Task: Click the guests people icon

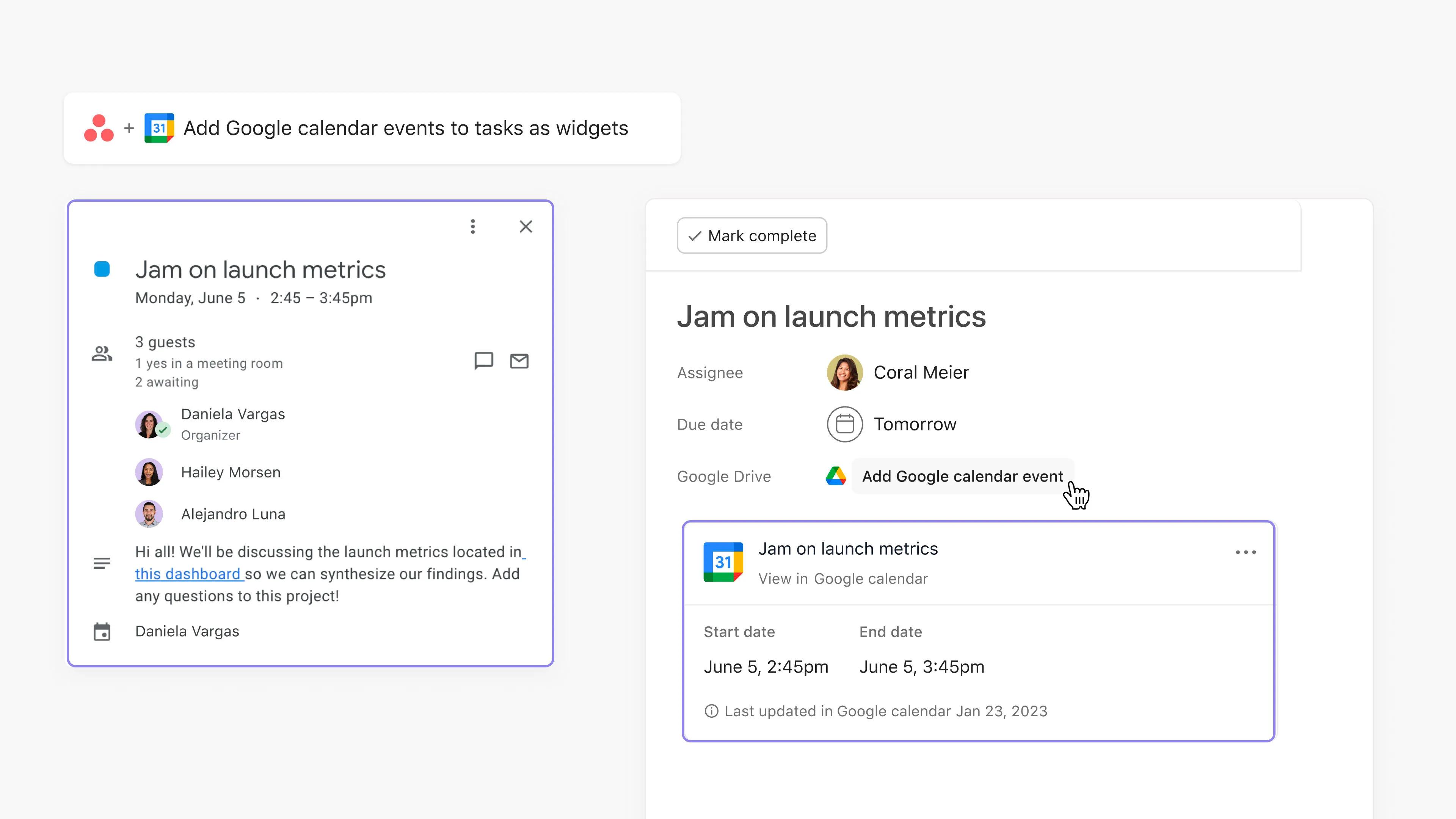Action: tap(102, 354)
